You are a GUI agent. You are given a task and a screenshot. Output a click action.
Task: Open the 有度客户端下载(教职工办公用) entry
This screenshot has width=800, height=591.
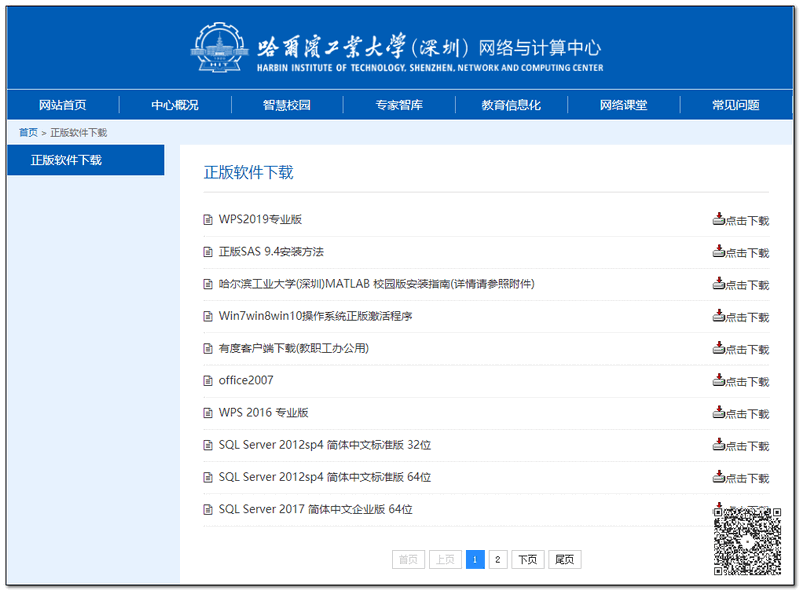(x=294, y=348)
